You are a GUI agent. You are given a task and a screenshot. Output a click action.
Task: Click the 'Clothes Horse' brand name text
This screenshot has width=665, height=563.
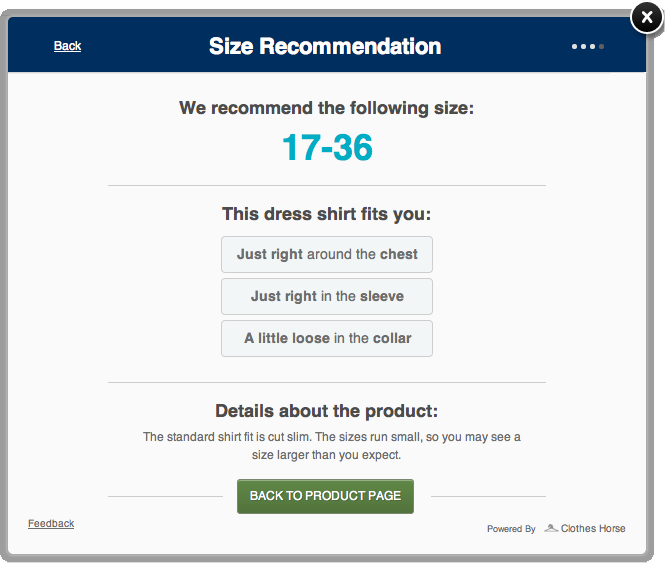(x=593, y=528)
